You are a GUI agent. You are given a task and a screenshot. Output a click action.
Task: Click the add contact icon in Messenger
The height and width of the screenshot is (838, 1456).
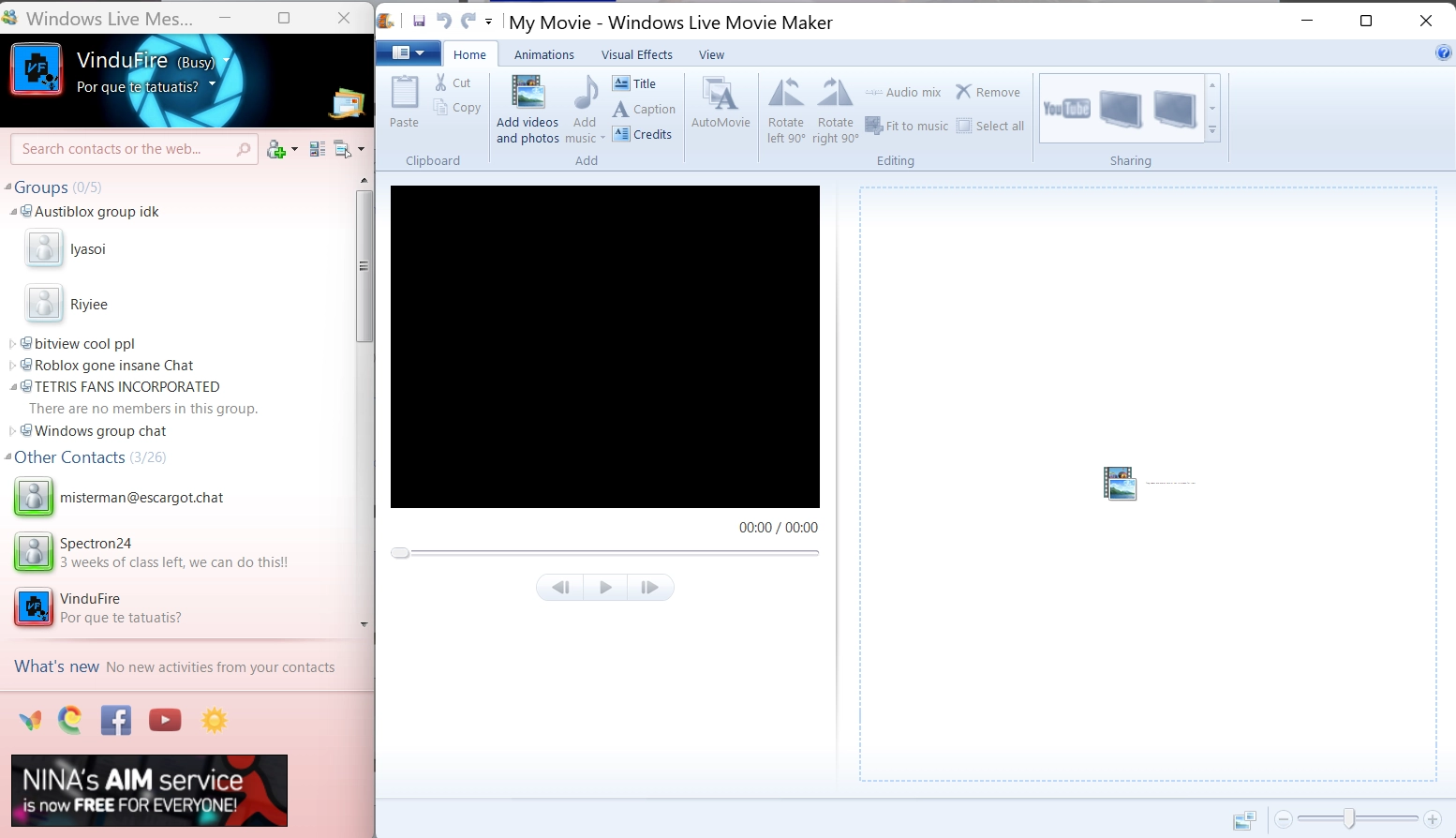[x=275, y=149]
